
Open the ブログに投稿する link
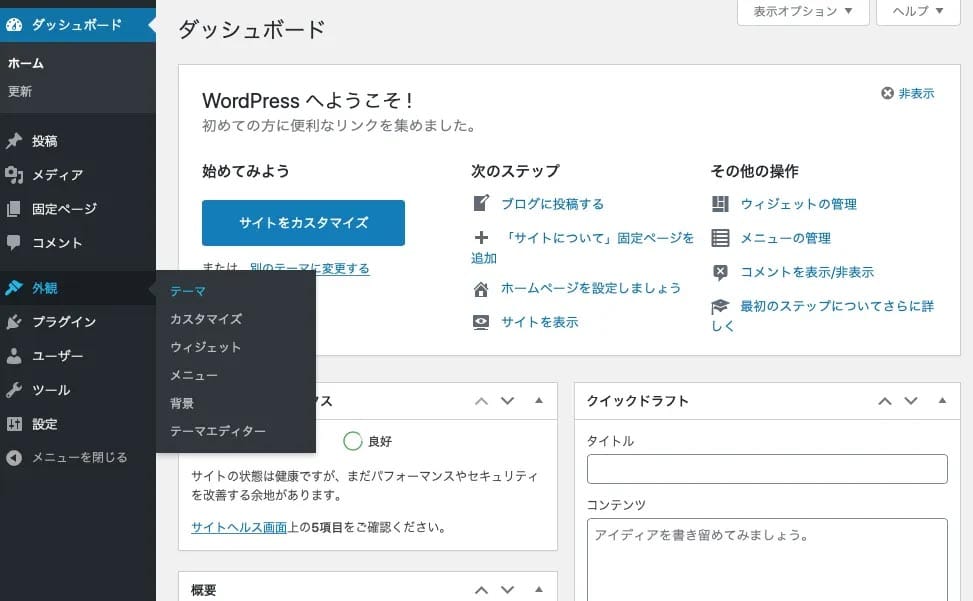click(x=552, y=204)
